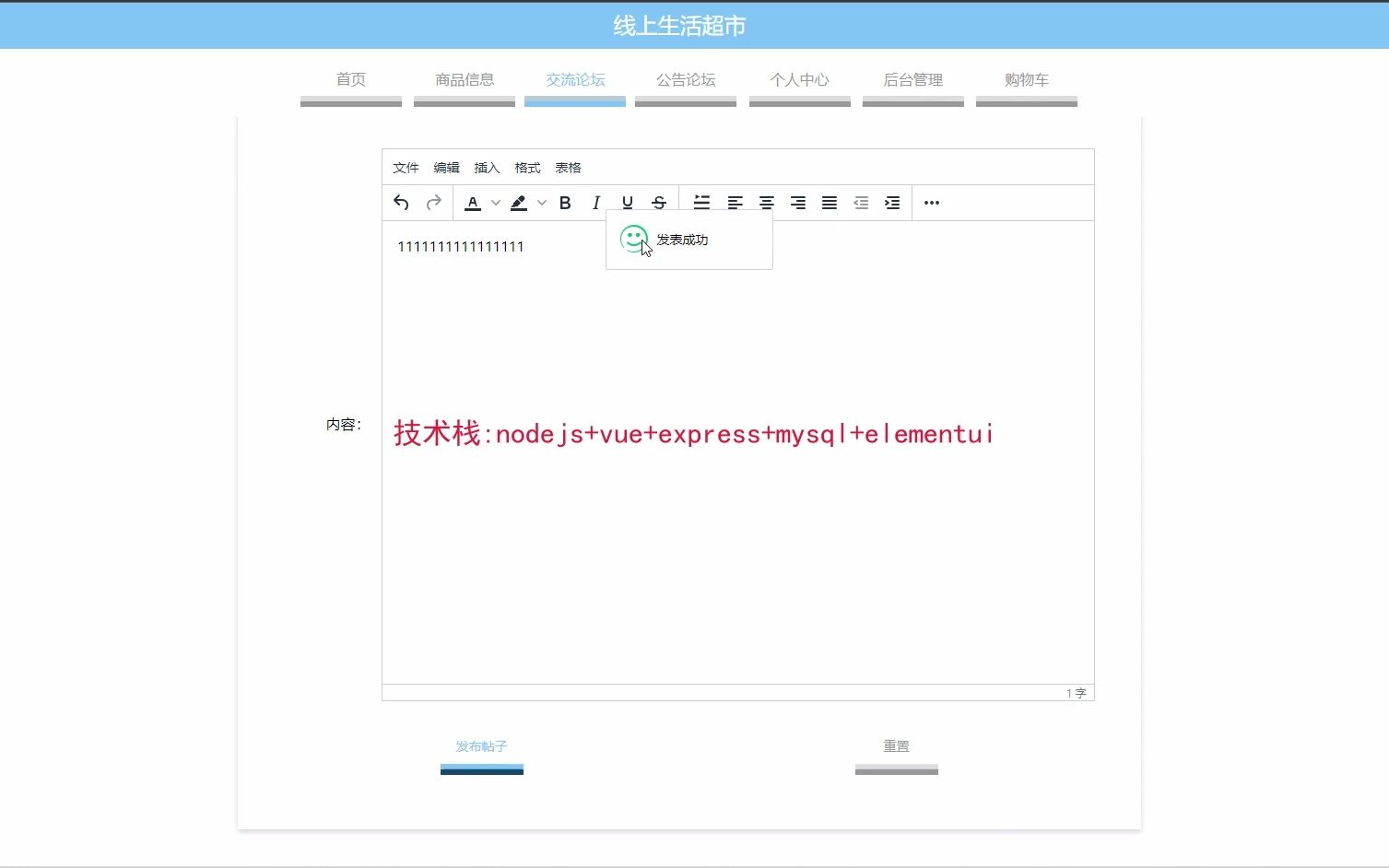
Task: Click the text color A swatch
Action: coord(472,202)
